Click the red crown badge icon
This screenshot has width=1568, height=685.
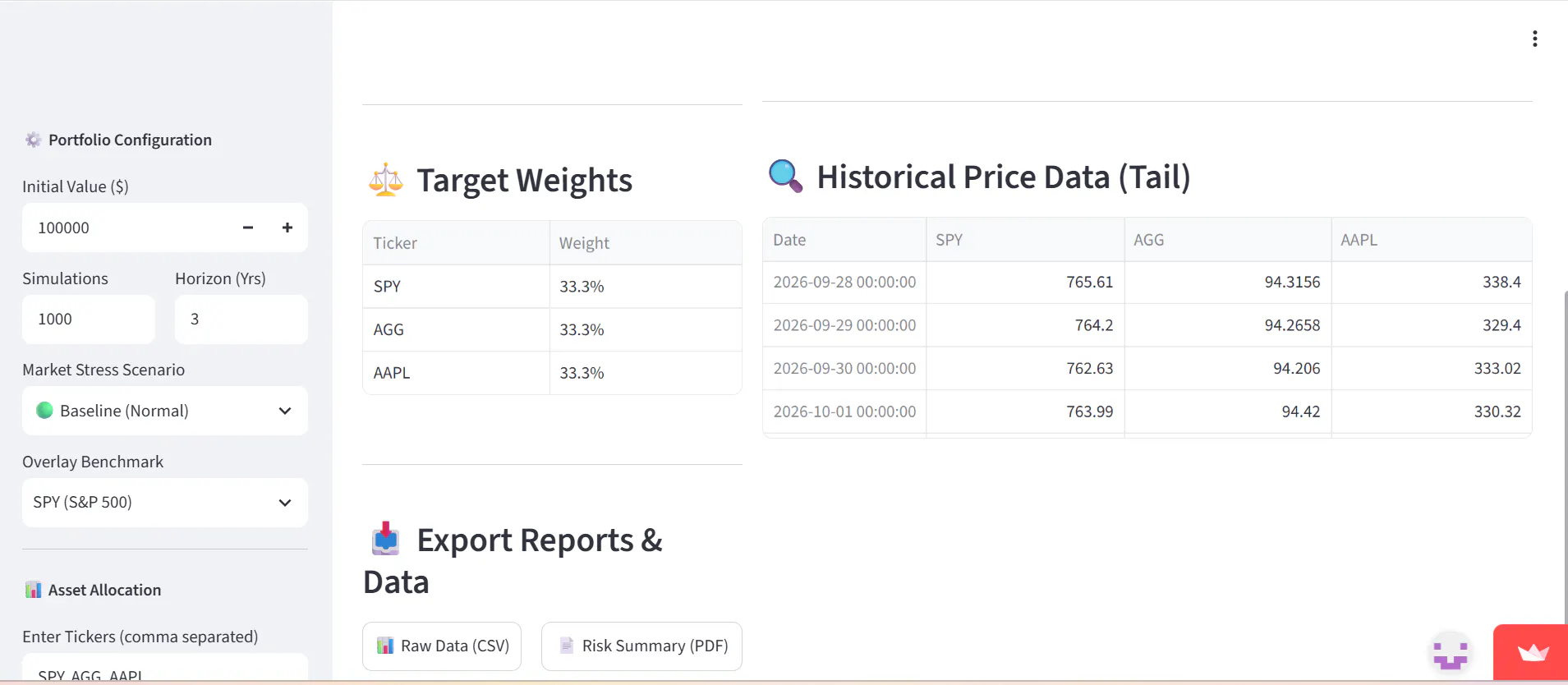1532,653
